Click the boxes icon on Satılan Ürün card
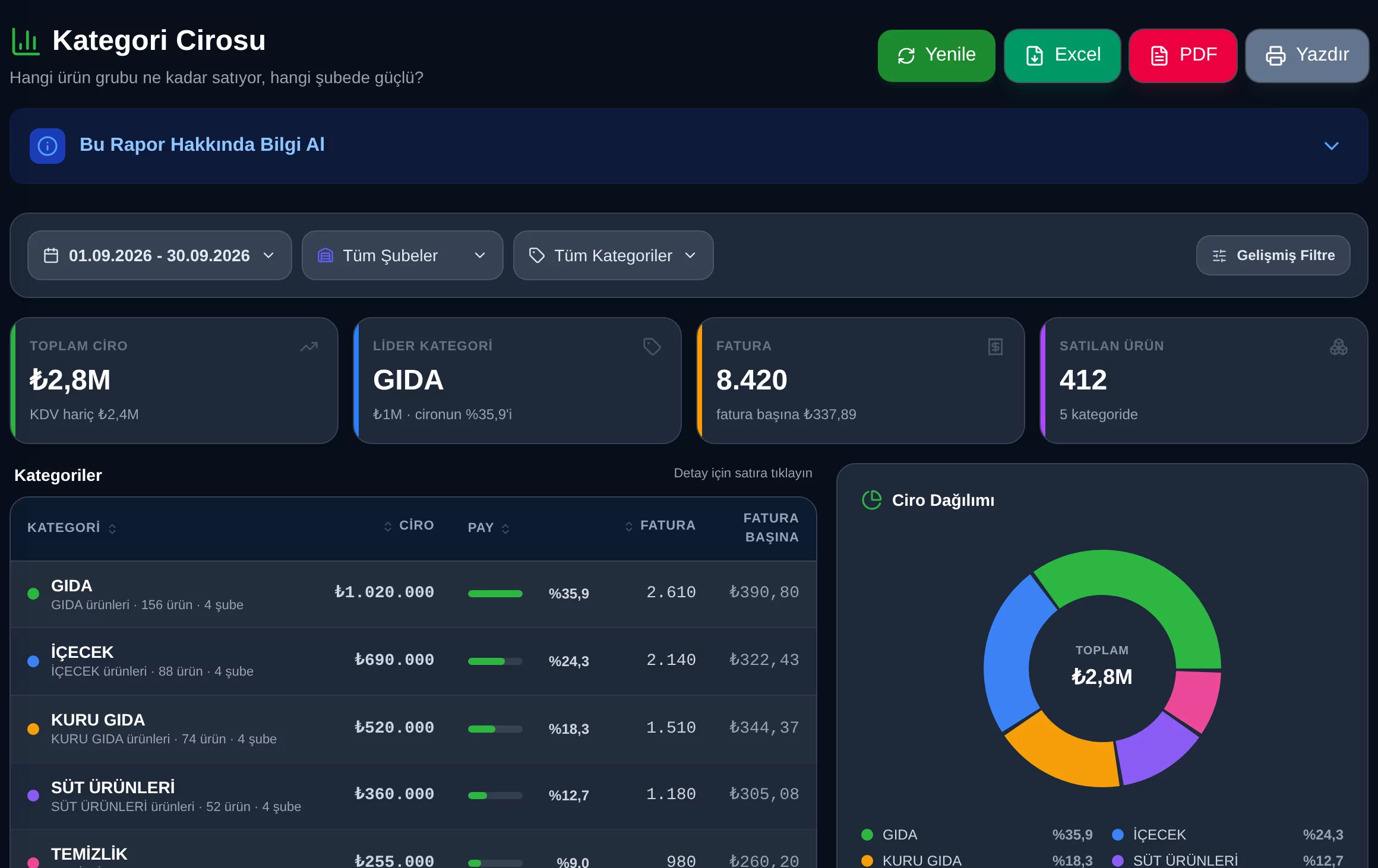1378x868 pixels. 1339,347
